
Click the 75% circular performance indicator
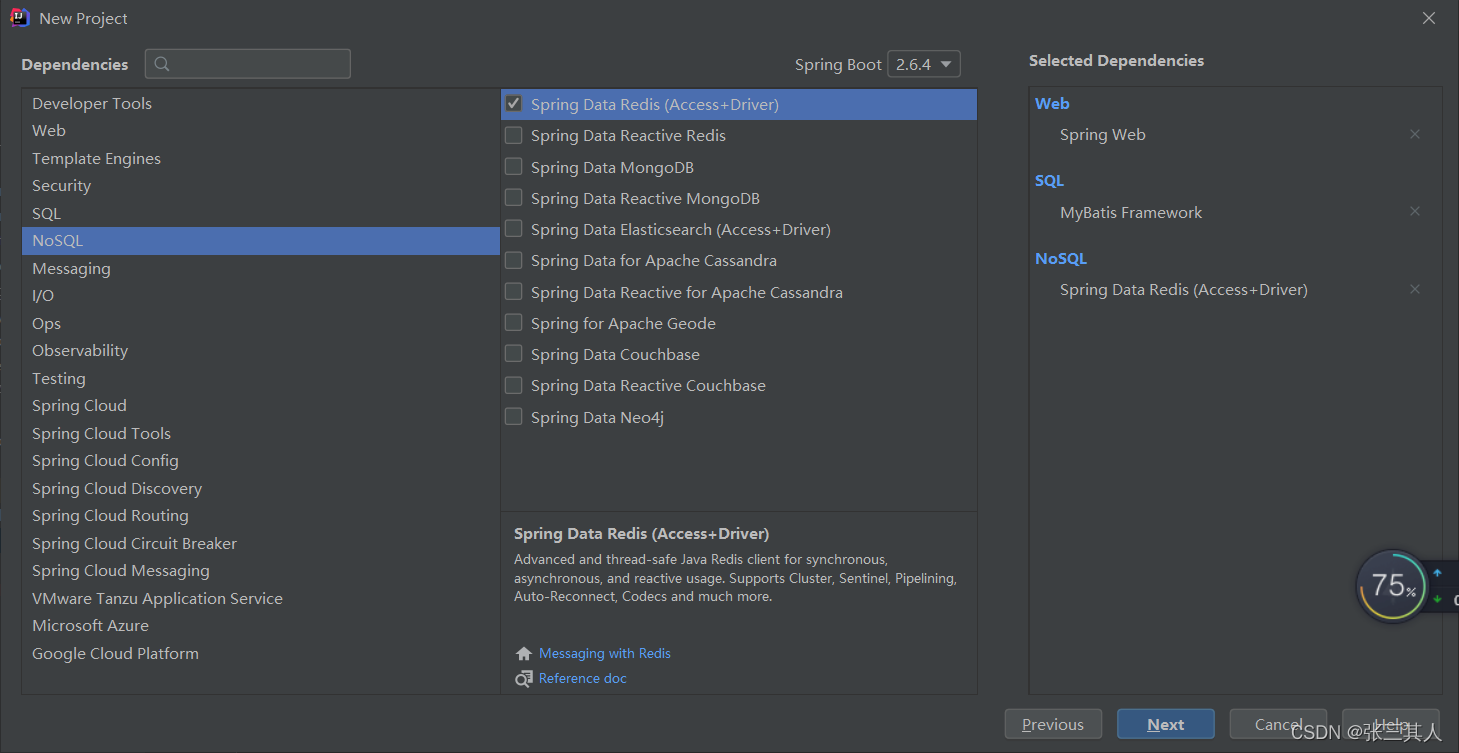click(x=1392, y=586)
